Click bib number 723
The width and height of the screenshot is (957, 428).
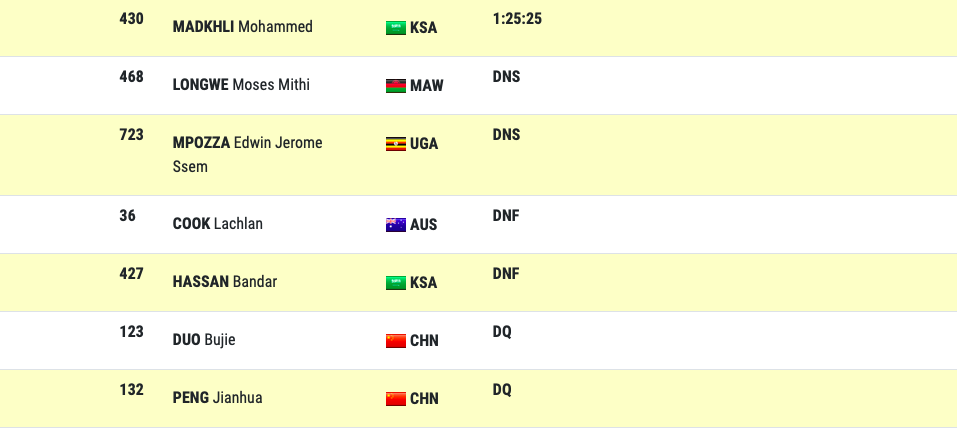[x=131, y=135]
